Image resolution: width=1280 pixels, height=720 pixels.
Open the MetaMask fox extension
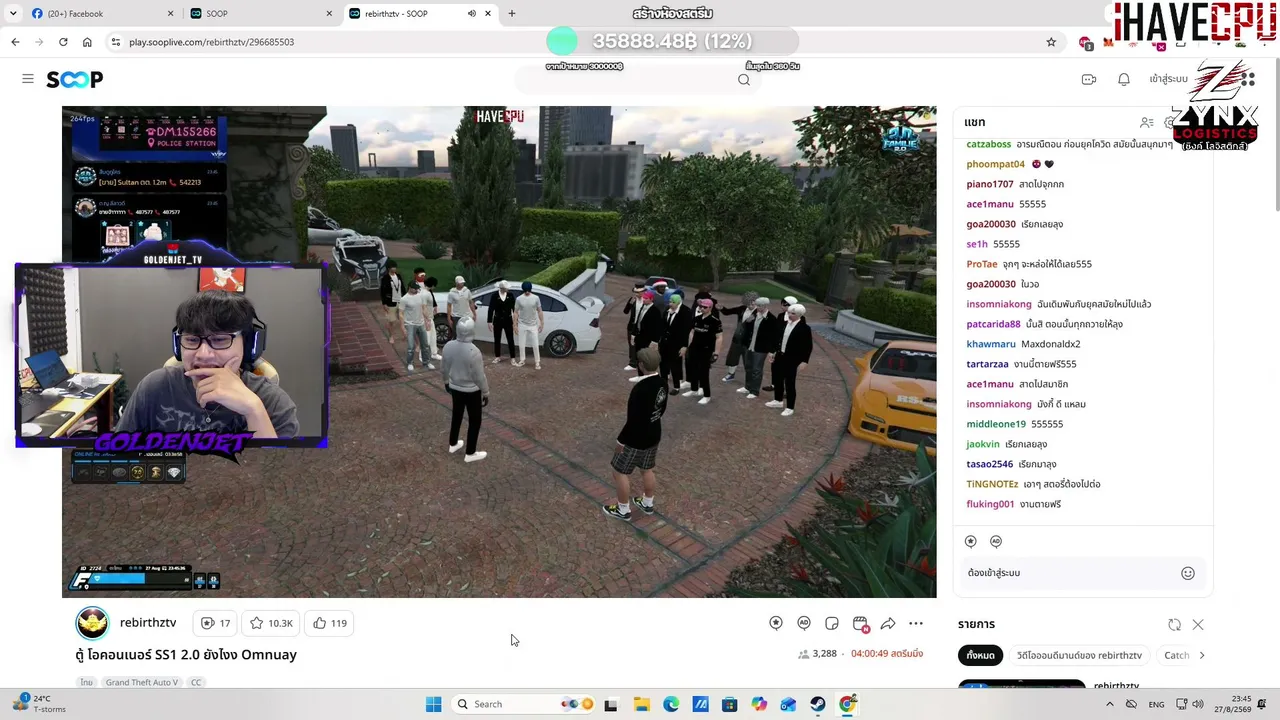[x=1108, y=42]
